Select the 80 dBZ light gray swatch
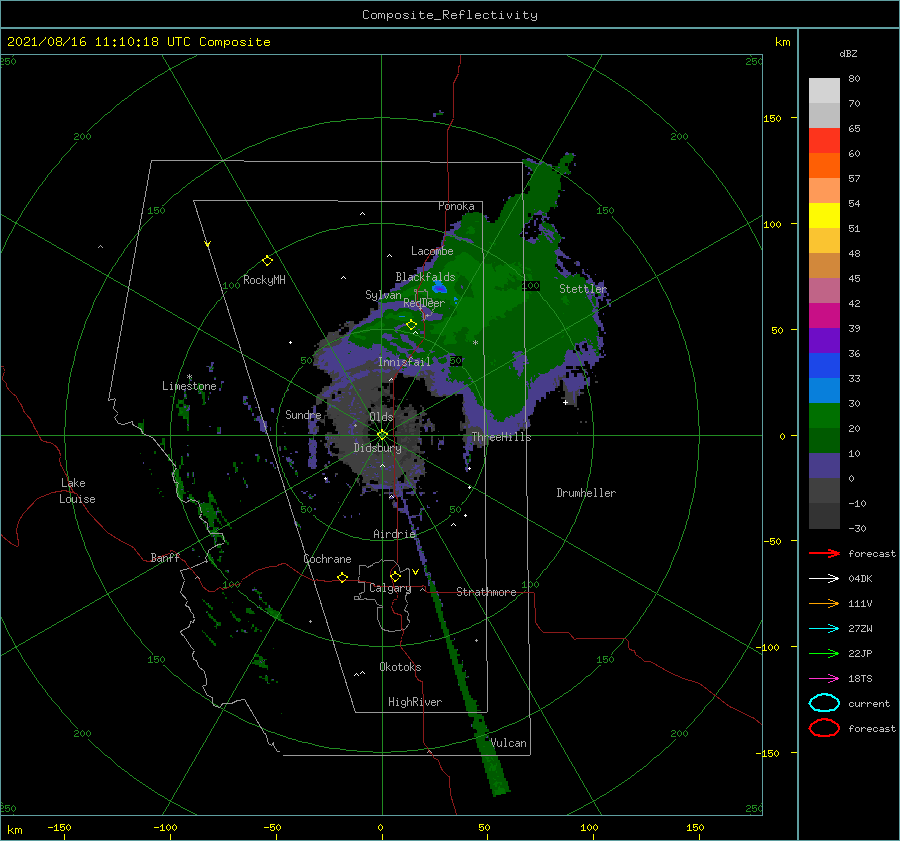Screen dimensions: 900x841 pyautogui.click(x=824, y=90)
